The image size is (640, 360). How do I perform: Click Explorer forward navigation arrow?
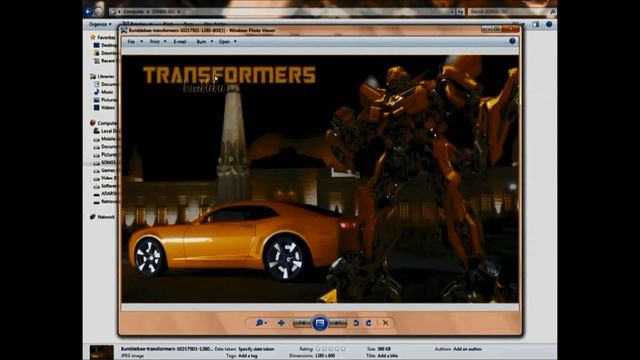98,12
